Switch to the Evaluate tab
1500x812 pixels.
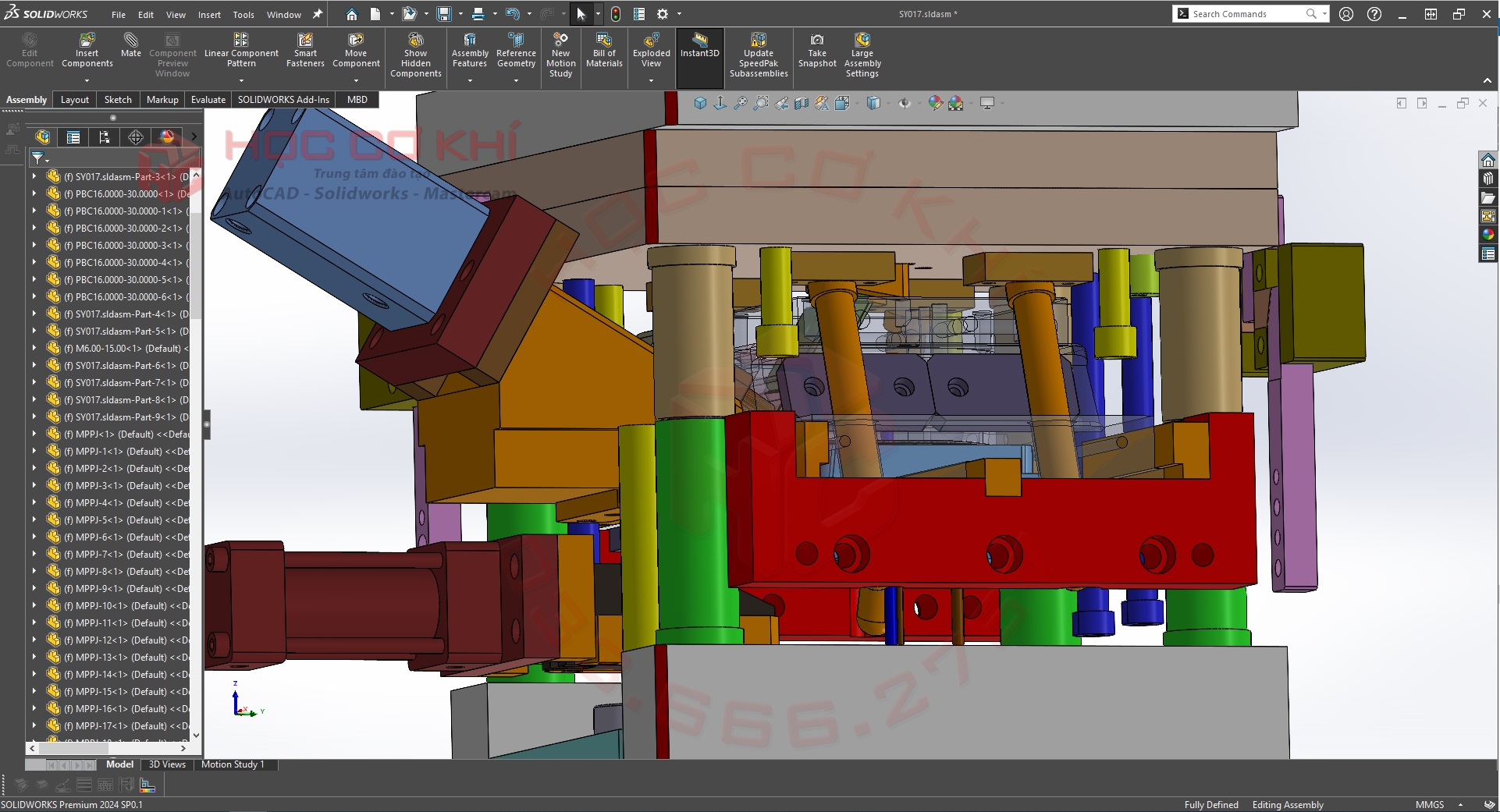208,100
